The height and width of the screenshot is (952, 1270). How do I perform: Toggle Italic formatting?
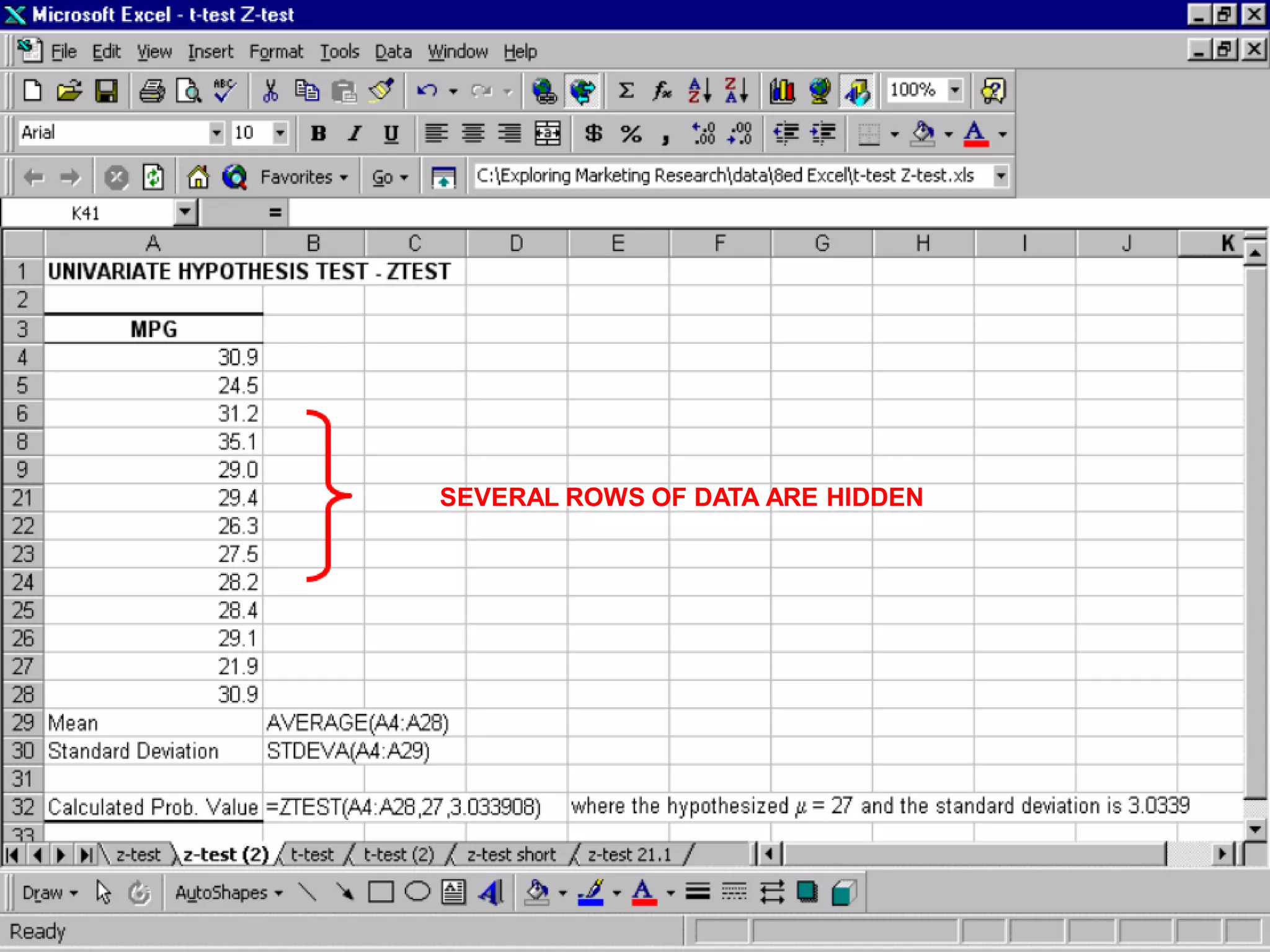(x=355, y=133)
